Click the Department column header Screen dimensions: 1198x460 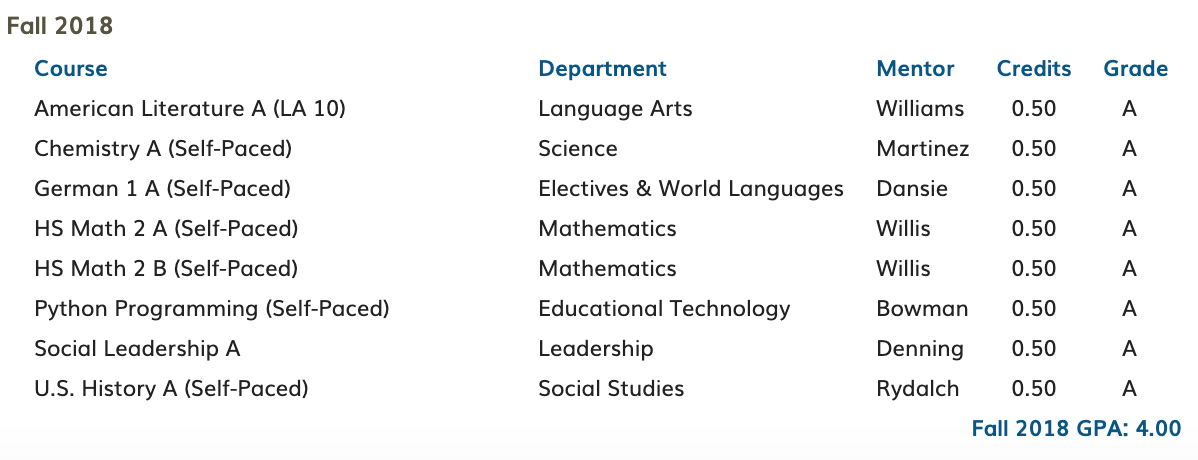coord(602,69)
